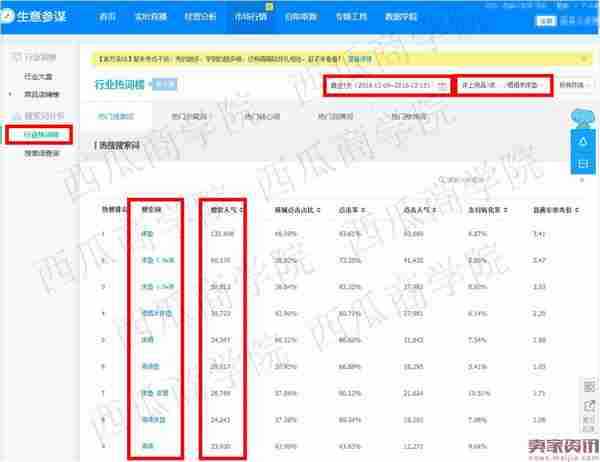Click the warning triangle icon on floating bar

point(583,142)
